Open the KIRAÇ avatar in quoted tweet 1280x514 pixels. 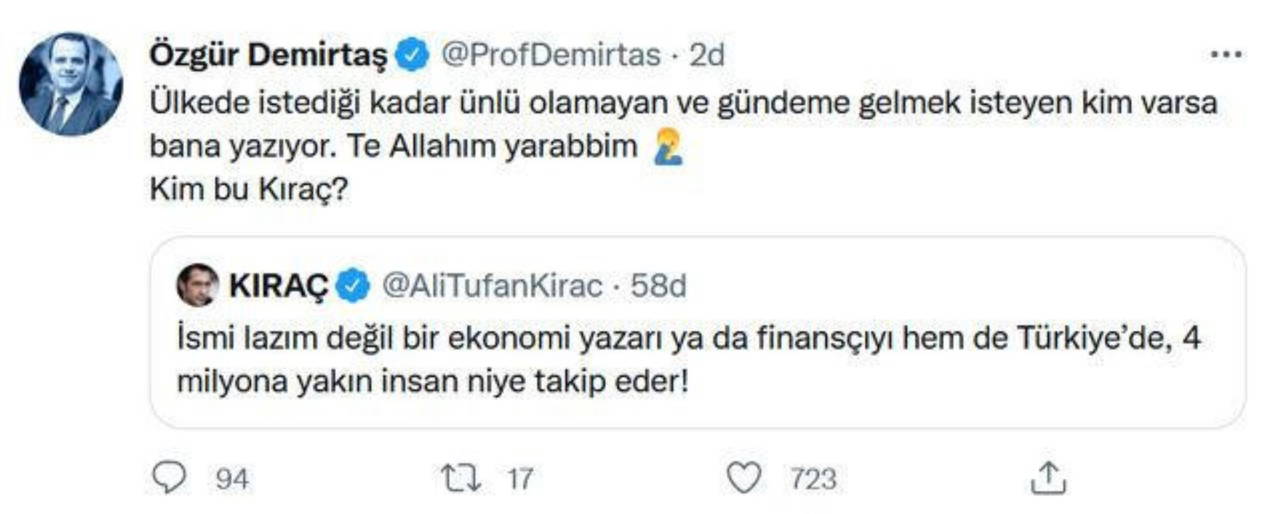[x=197, y=286]
